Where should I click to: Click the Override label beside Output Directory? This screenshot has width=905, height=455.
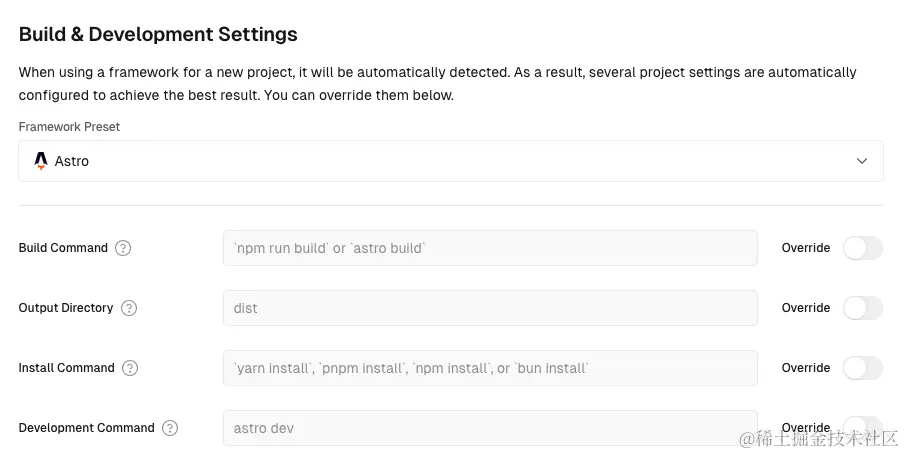[806, 308]
